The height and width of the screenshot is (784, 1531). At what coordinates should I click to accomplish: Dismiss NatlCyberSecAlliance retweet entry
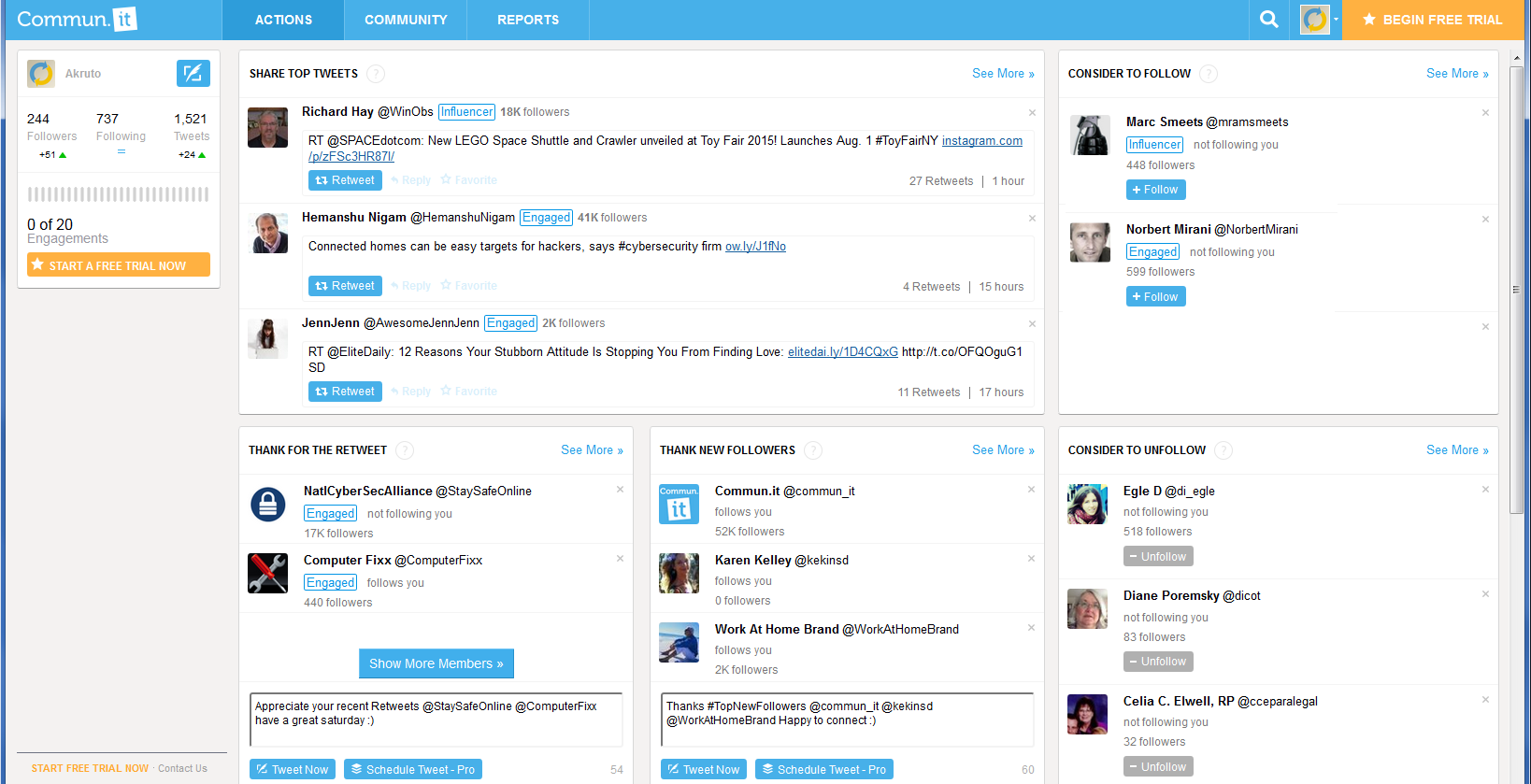620,490
